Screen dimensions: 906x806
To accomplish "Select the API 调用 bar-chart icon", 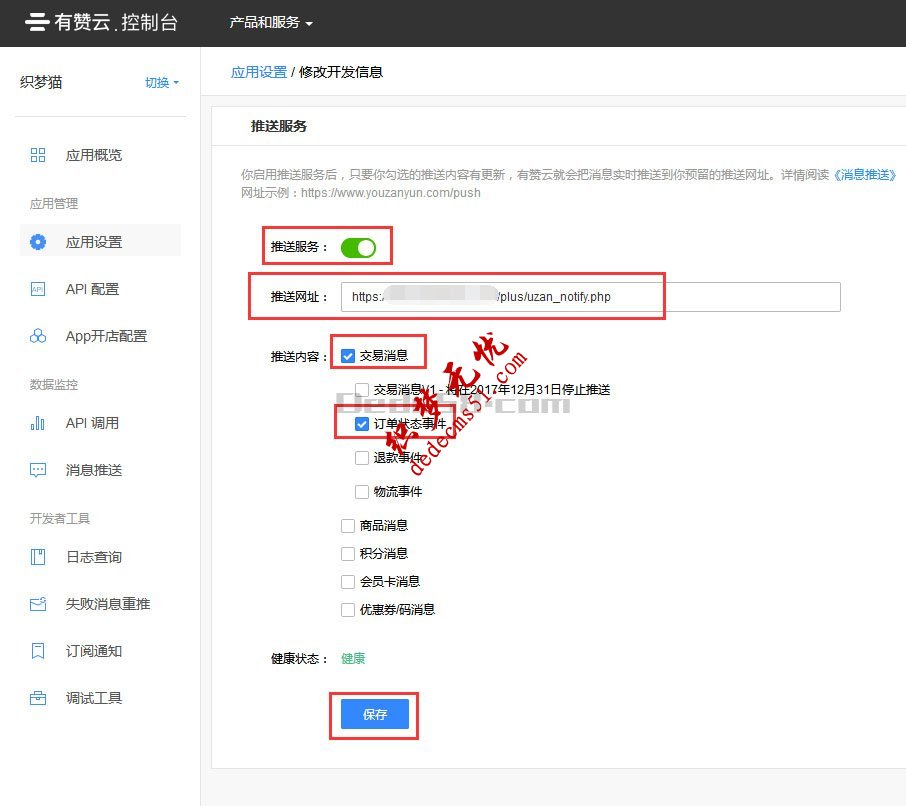I will 38,423.
